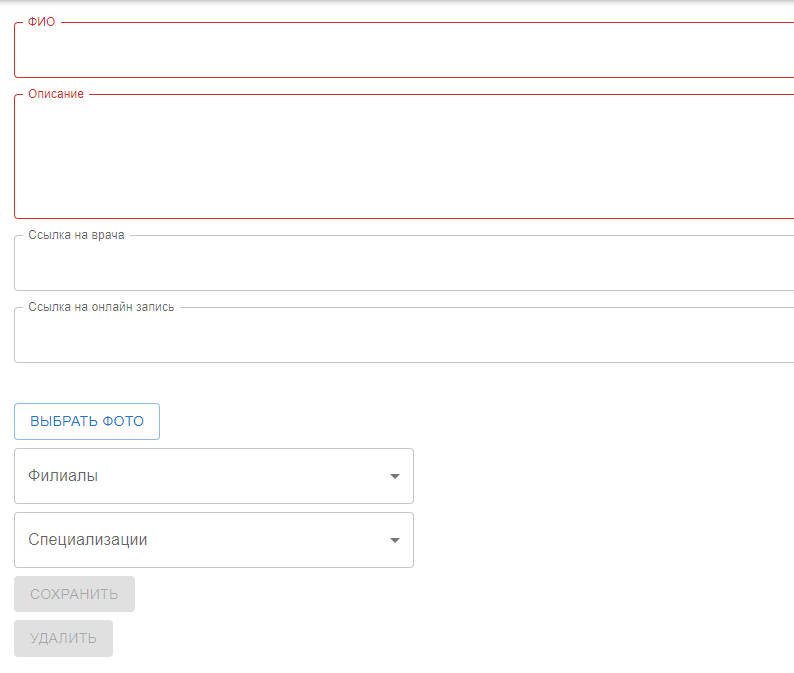Click the Ссылка на врача label
The image size is (794, 673).
click(76, 235)
